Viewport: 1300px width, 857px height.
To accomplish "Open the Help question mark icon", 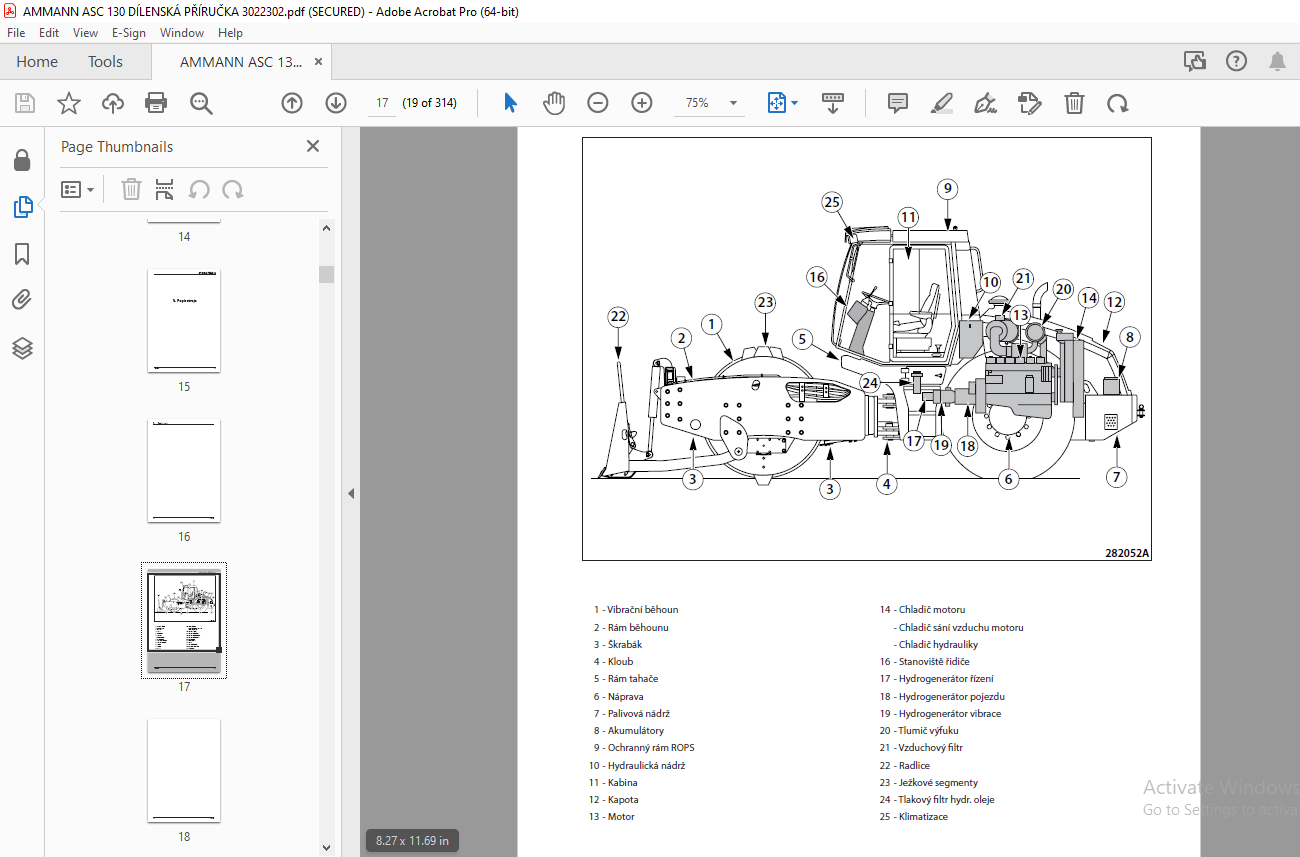I will pos(1236,62).
